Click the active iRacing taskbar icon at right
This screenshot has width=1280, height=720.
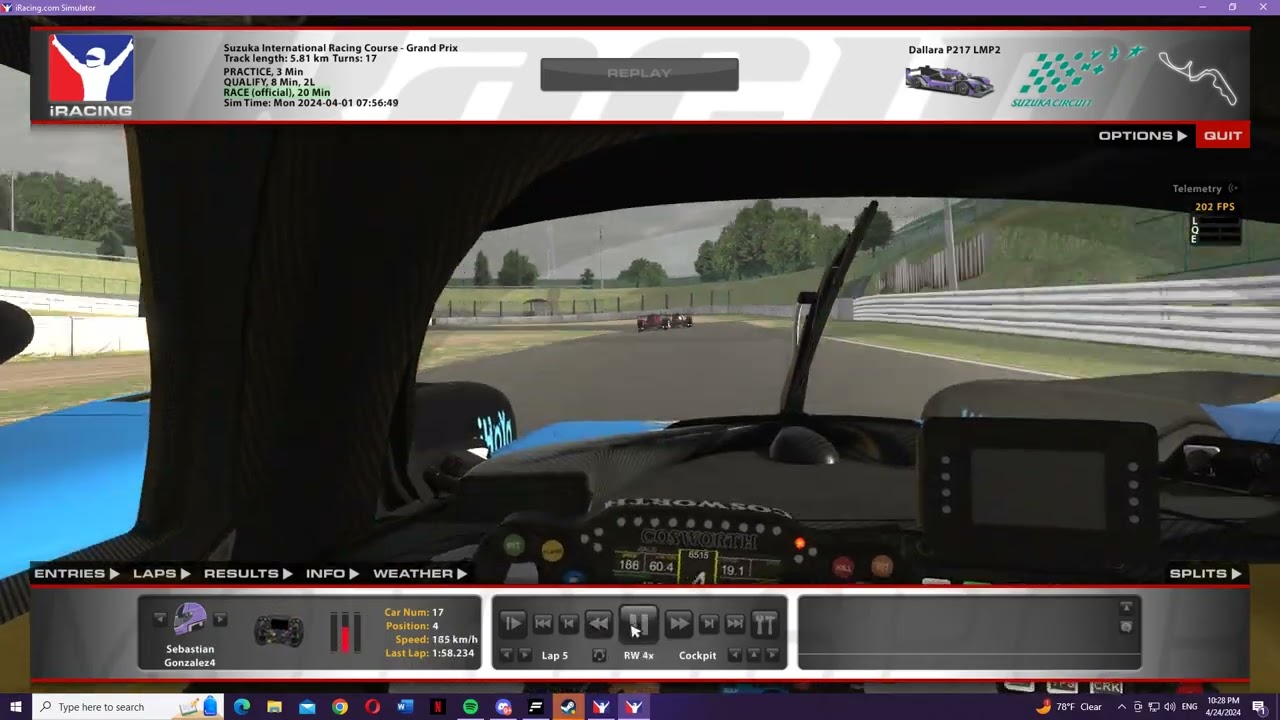pyautogui.click(x=633, y=707)
